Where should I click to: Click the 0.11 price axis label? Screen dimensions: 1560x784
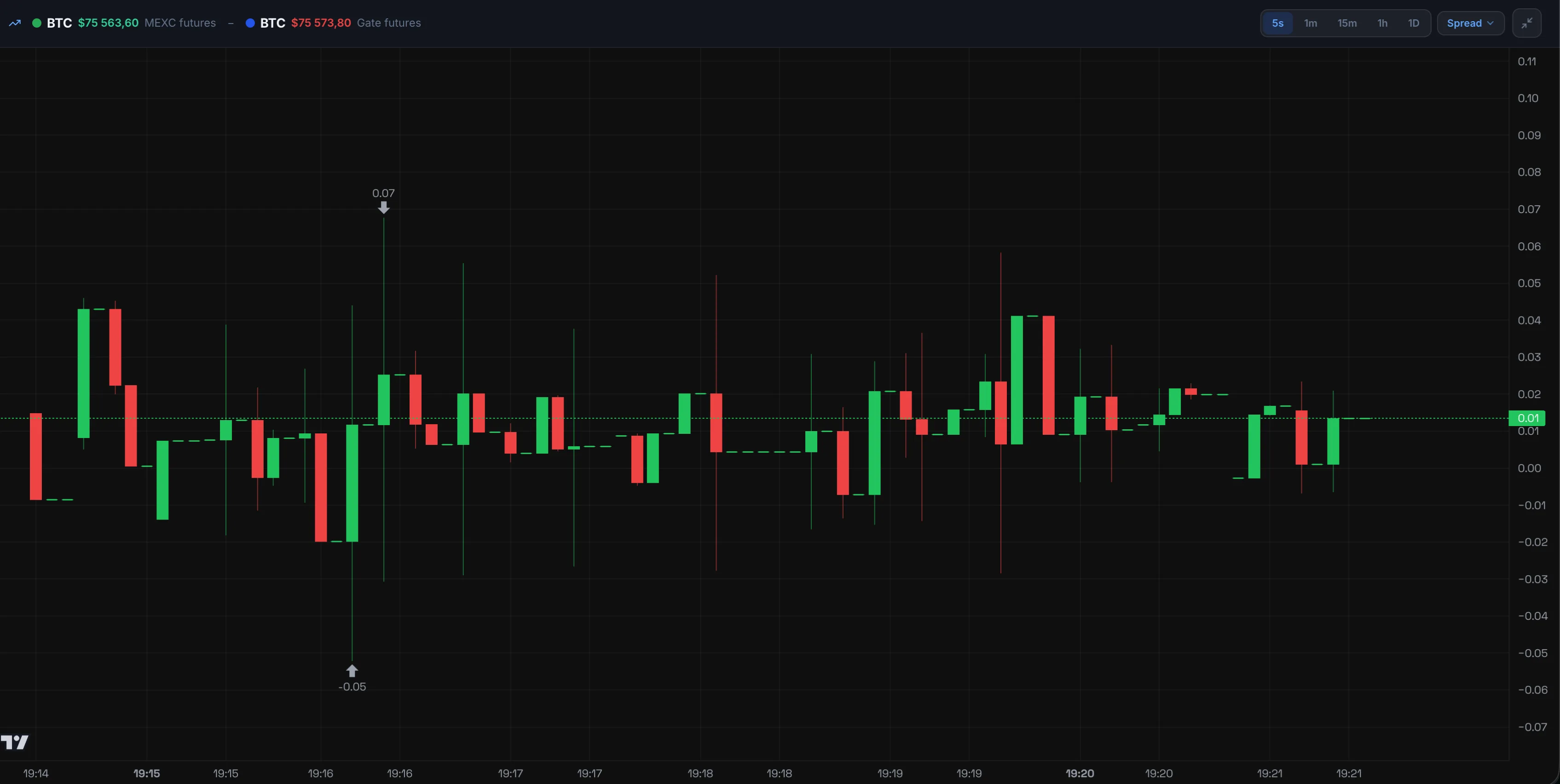(x=1527, y=61)
